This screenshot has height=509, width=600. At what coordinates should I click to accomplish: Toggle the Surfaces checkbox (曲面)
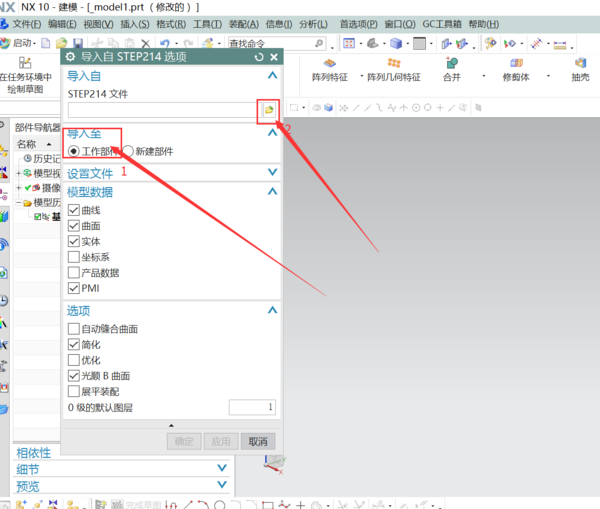click(73, 226)
